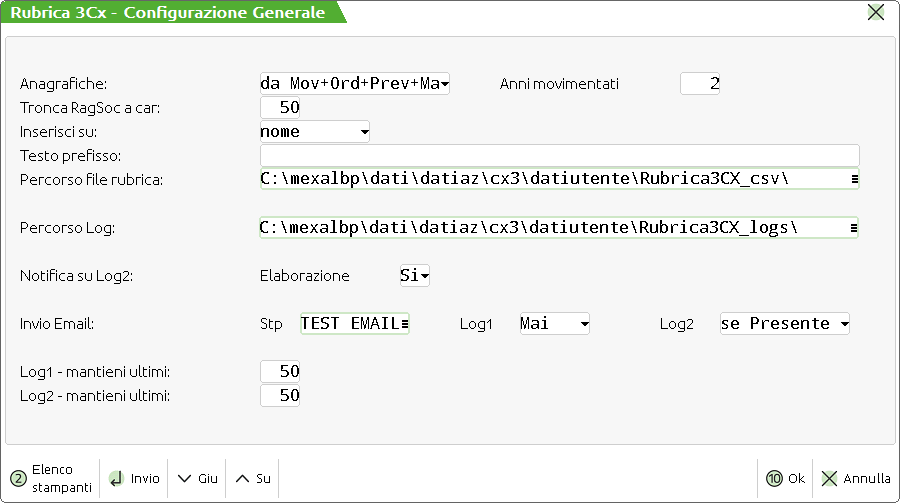
Task: Click the Su up arrow button
Action: [x=253, y=479]
